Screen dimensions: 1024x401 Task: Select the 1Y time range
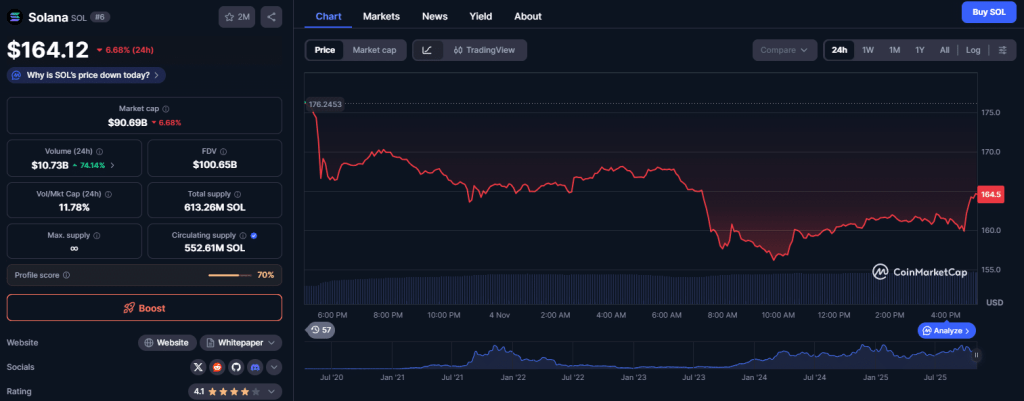point(919,50)
